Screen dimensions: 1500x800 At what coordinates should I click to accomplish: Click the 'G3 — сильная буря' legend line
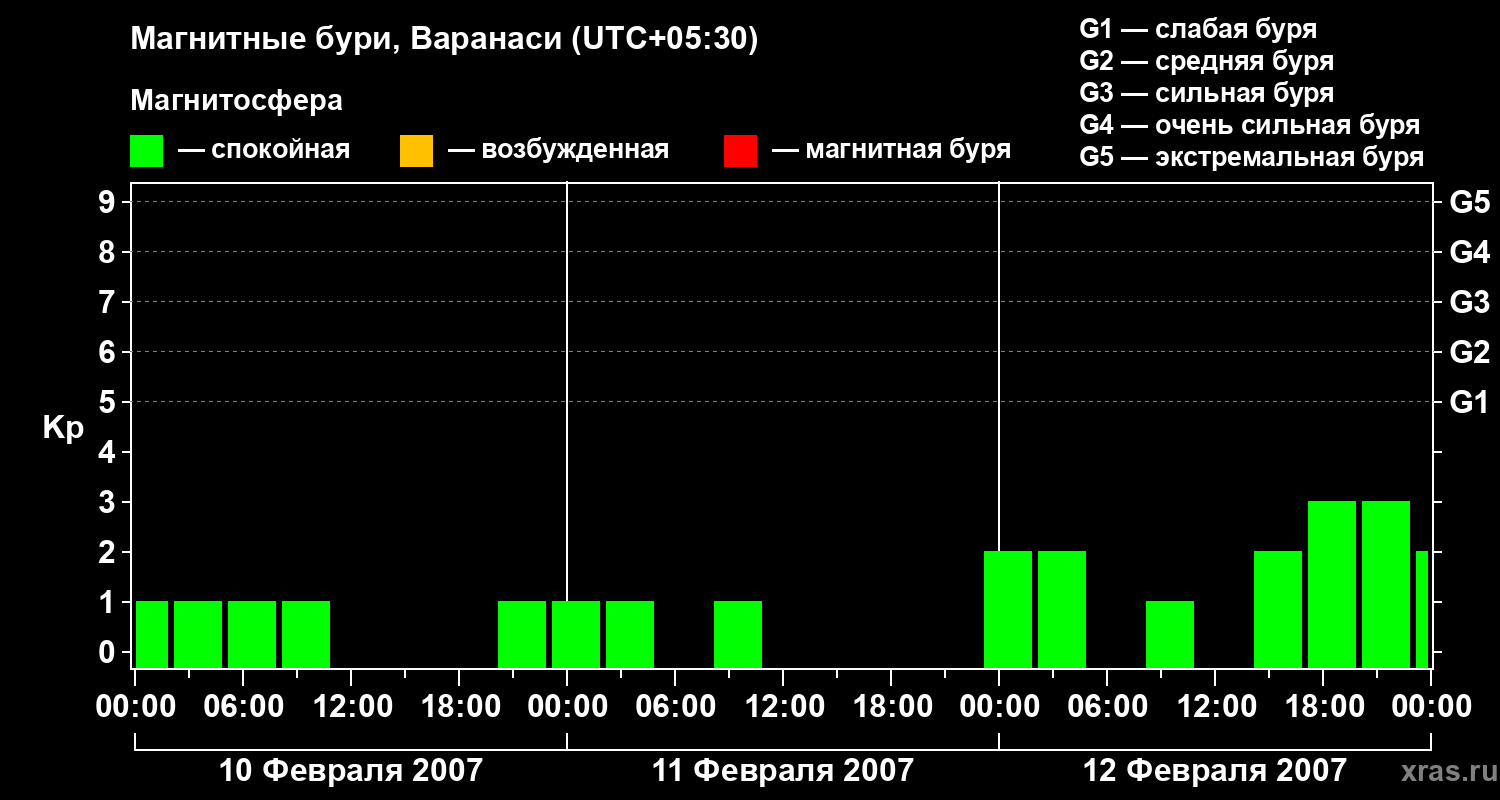coord(1206,93)
